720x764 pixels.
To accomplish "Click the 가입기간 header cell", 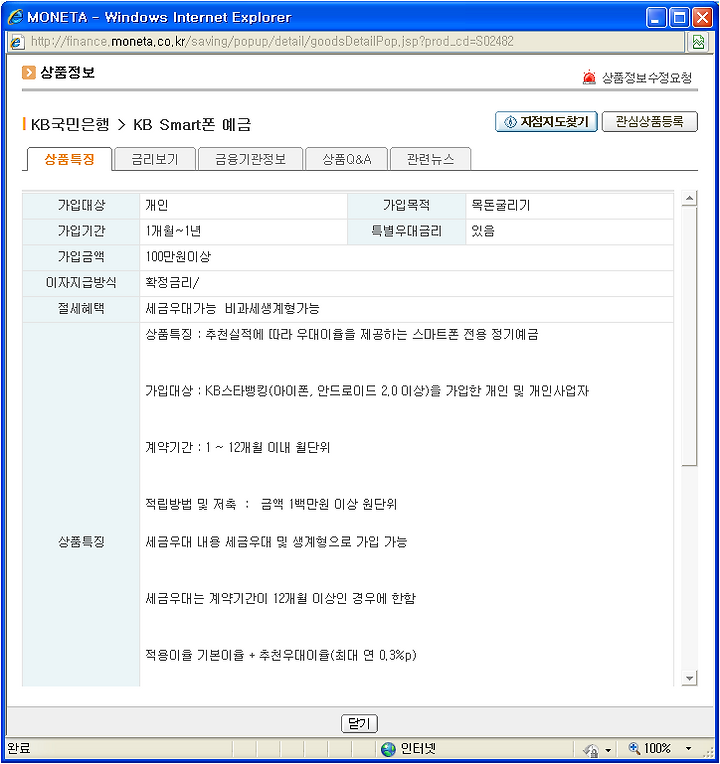I will (x=81, y=231).
